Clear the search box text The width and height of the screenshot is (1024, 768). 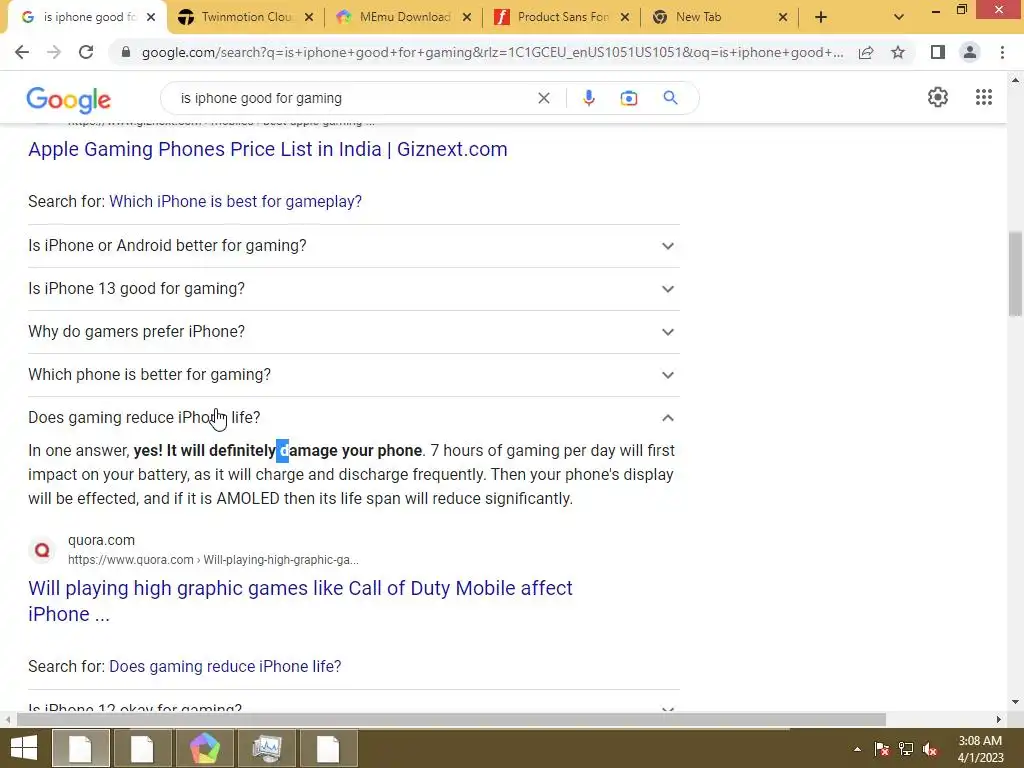click(543, 98)
